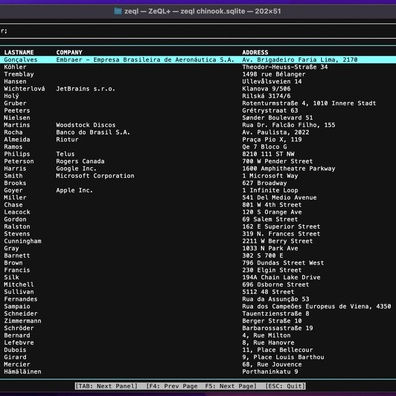Select the Cunningham last name
Viewport: 396px width, 396px height.
[x=23, y=241]
